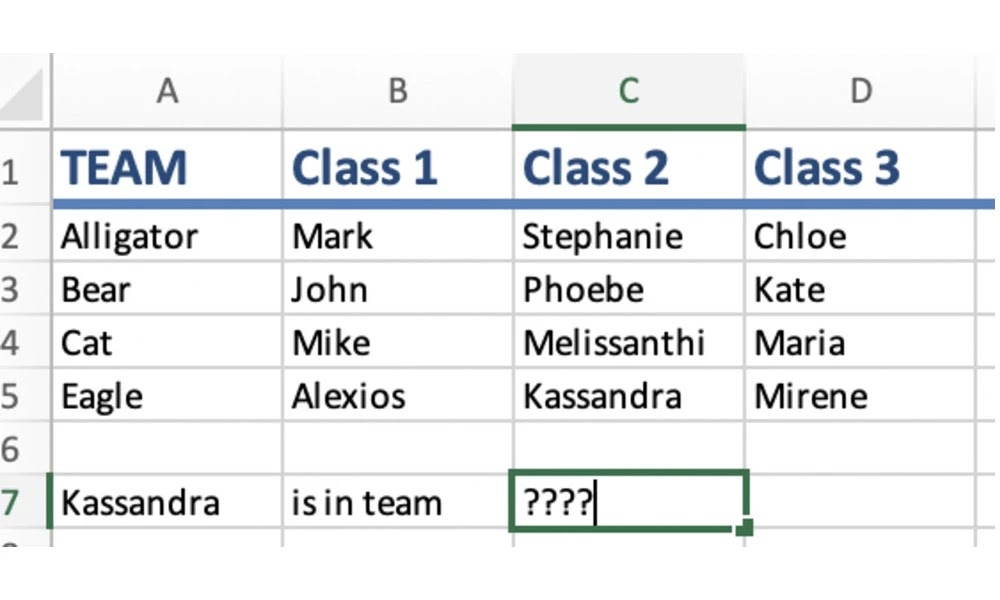The height and width of the screenshot is (600, 1000).
Task: Click inside the active cell with ????
Action: coord(628,501)
